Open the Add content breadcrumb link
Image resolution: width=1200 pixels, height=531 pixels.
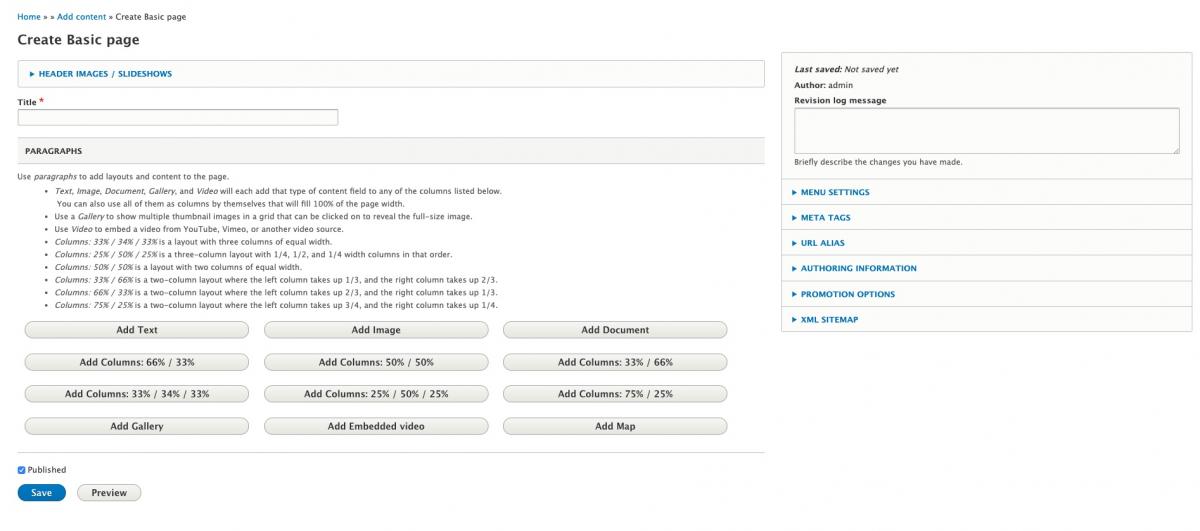click(x=80, y=17)
